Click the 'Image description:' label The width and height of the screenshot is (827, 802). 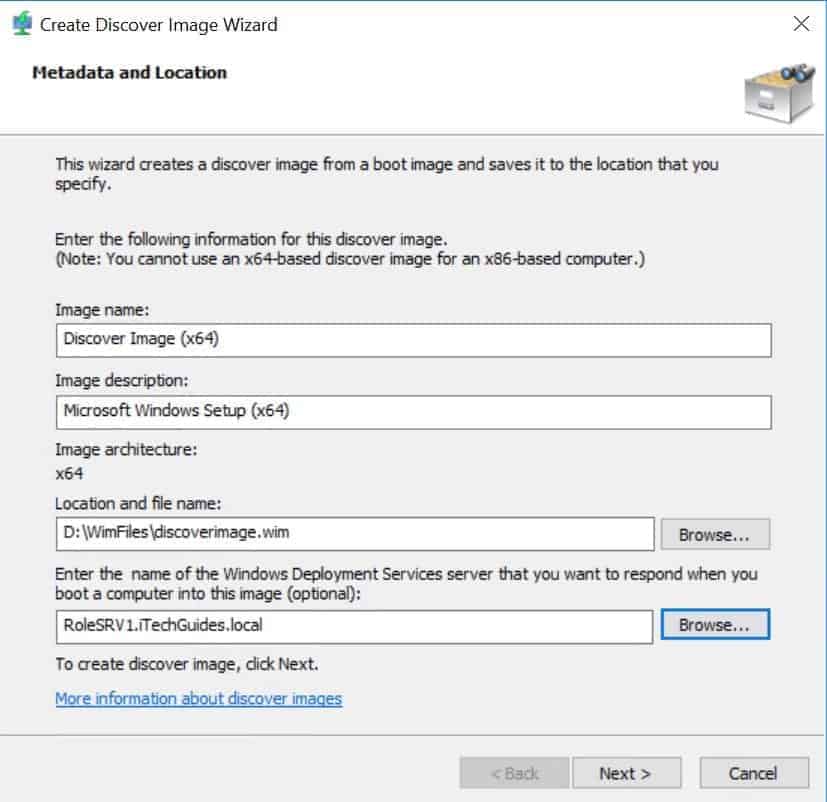point(122,381)
